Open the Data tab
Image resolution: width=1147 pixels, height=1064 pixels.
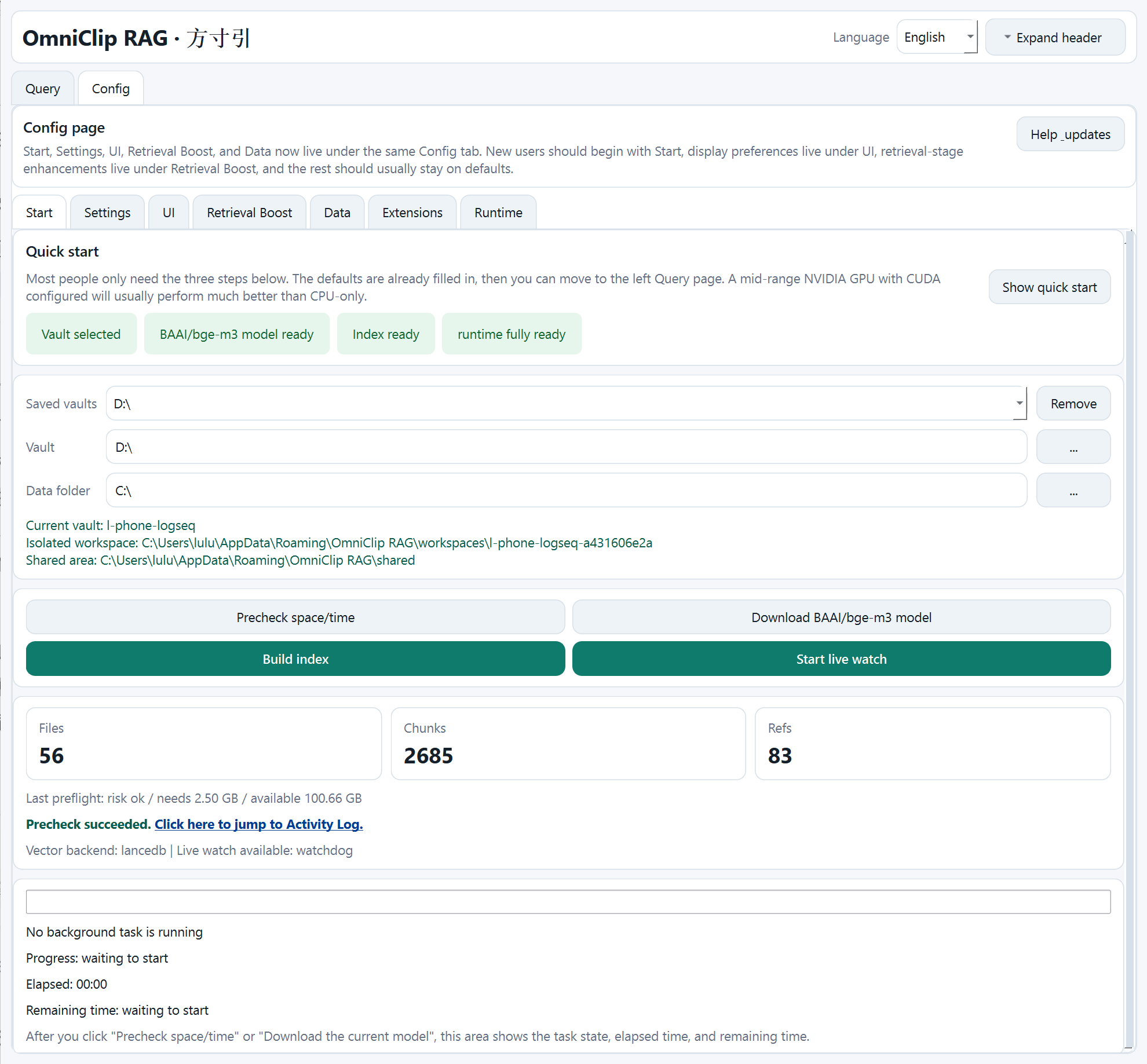click(337, 212)
